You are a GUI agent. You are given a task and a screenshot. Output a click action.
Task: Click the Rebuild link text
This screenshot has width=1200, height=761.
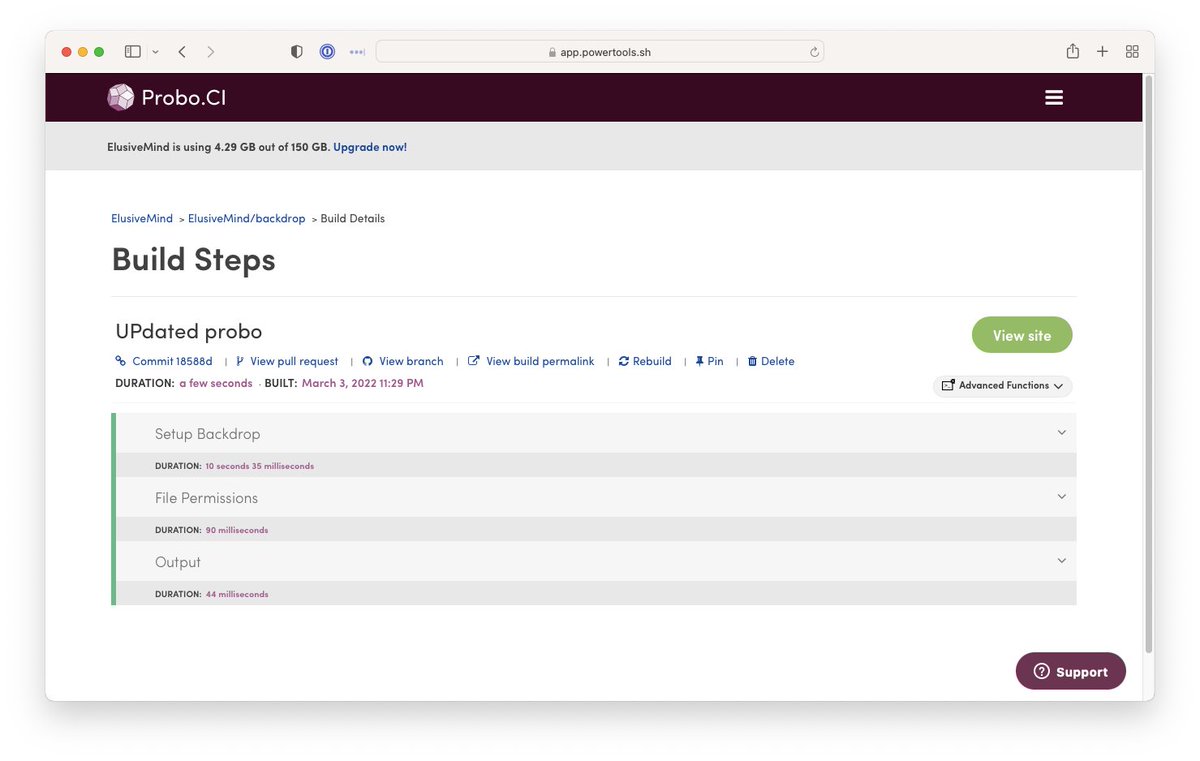pos(652,361)
